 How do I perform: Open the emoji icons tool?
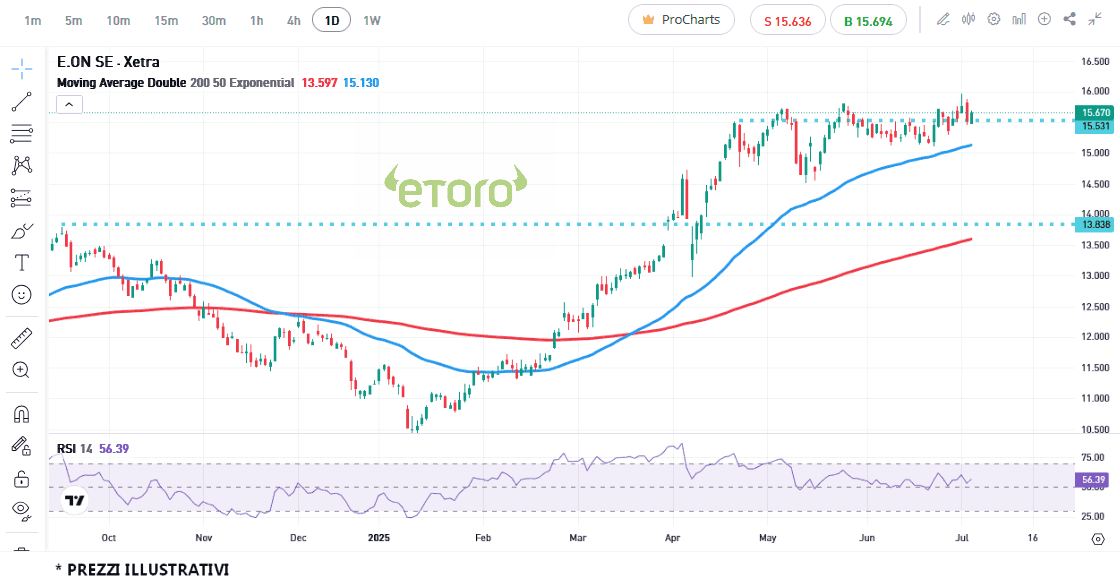21,294
